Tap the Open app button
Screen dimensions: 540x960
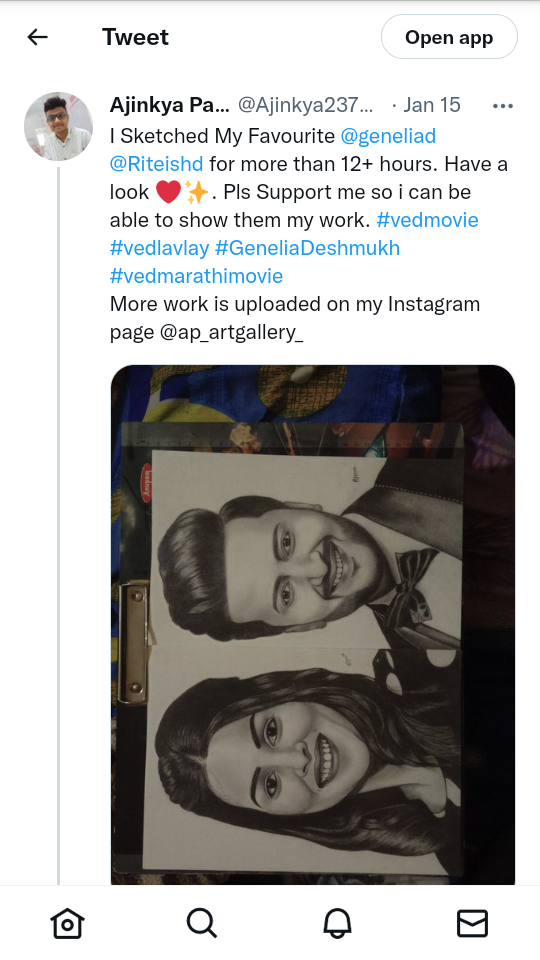[449, 37]
